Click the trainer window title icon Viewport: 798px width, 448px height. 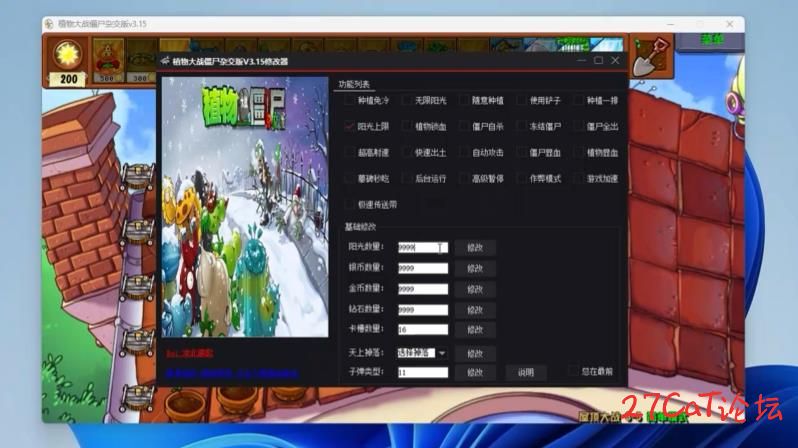pos(164,61)
